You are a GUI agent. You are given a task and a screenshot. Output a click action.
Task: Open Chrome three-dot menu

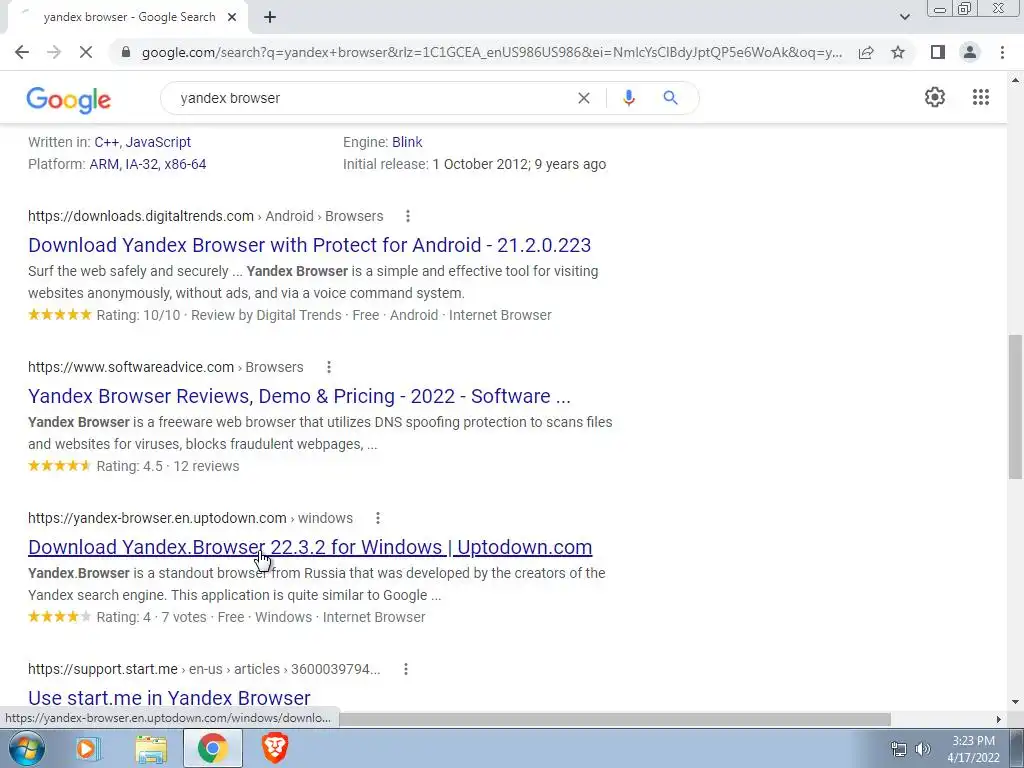pyautogui.click(x=1002, y=52)
